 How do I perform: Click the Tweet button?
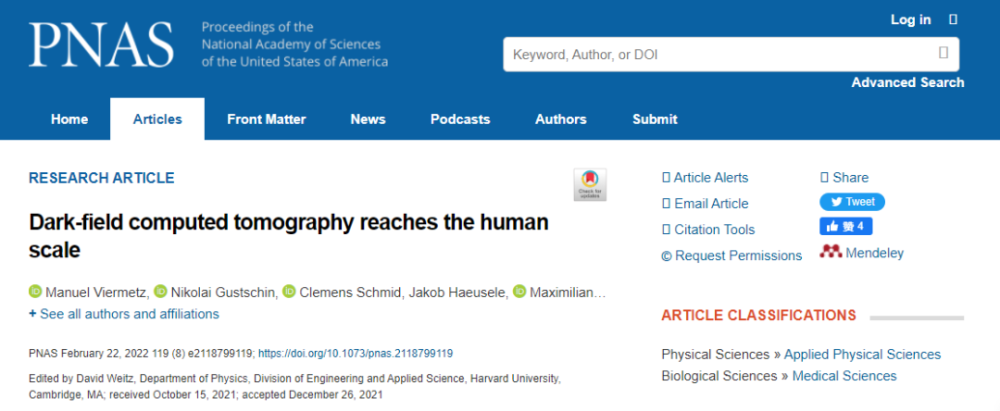[852, 202]
